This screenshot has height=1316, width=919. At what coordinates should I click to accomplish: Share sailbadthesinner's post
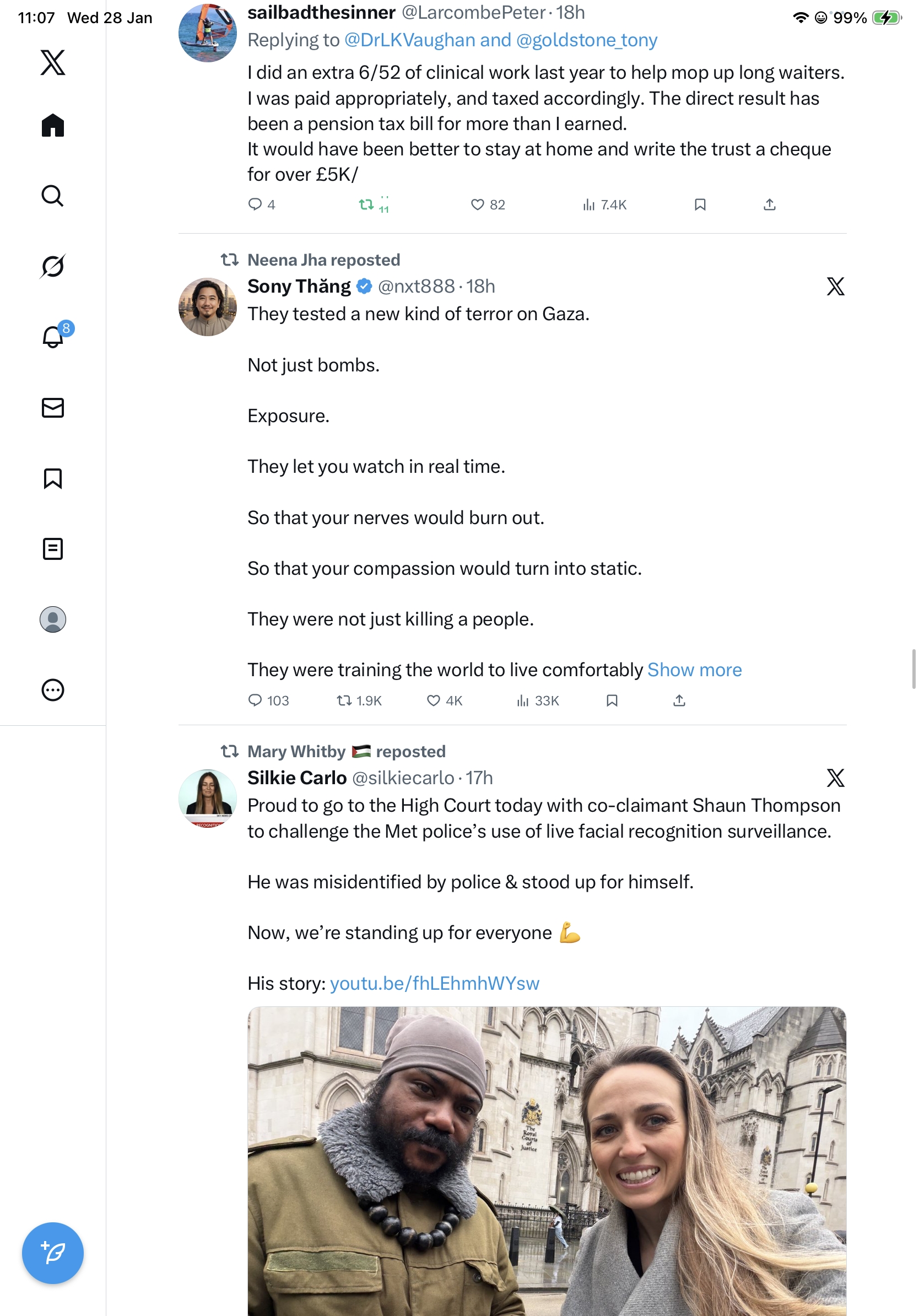point(770,204)
